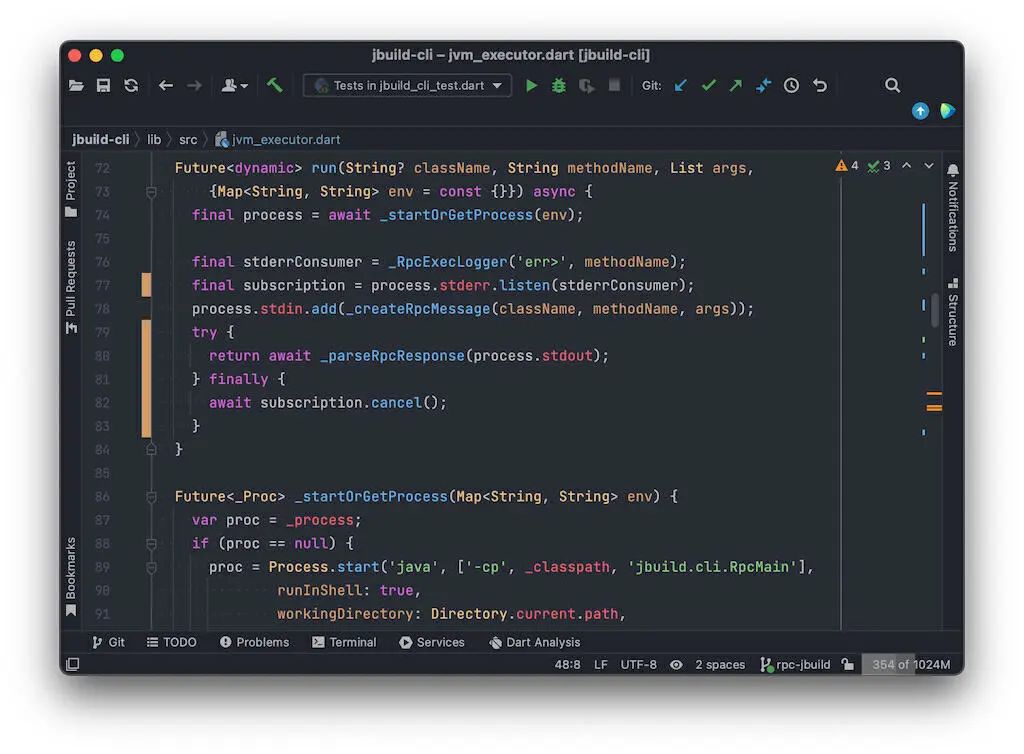Open the rpc-jbuild Git branch menu
This screenshot has height=754, width=1024.
pyautogui.click(x=795, y=665)
